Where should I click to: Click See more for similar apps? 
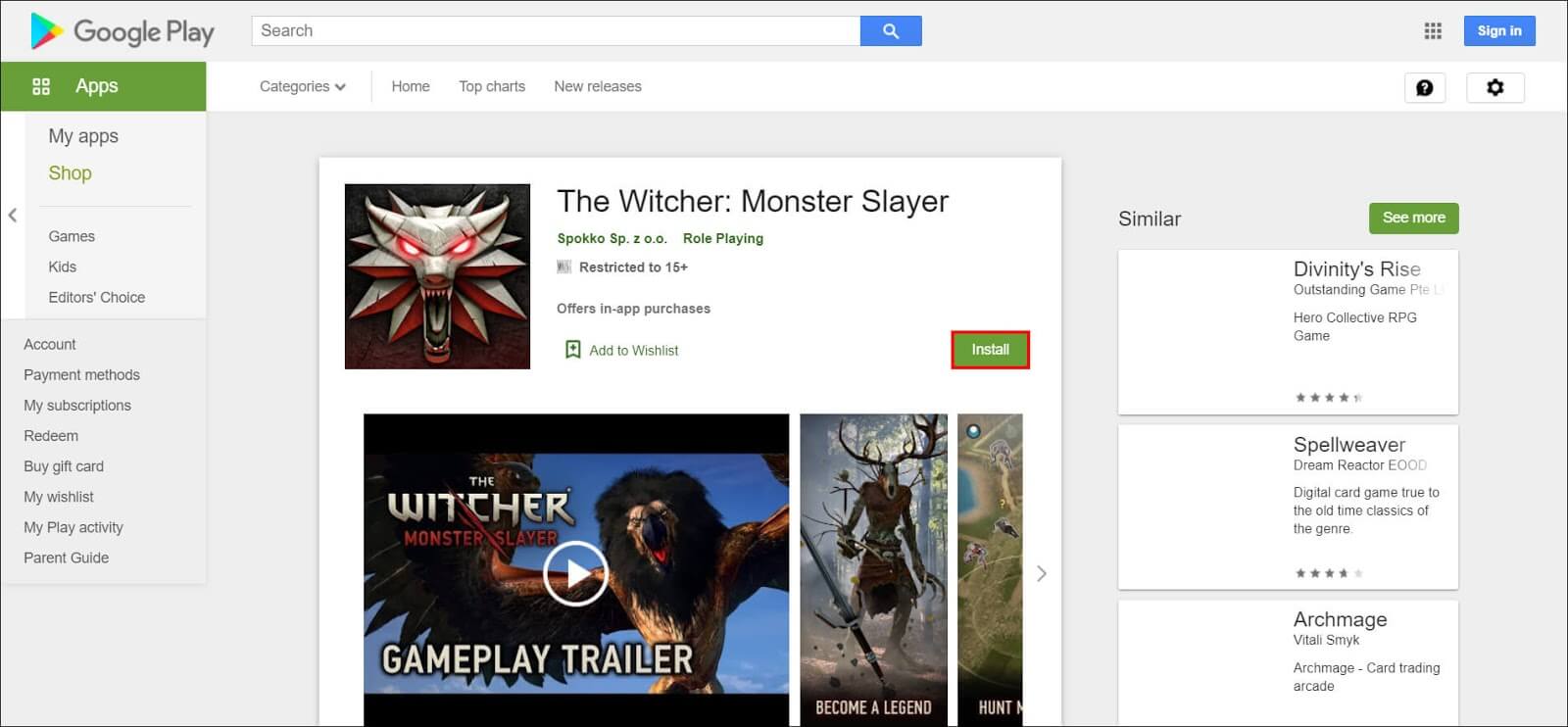[x=1413, y=218]
